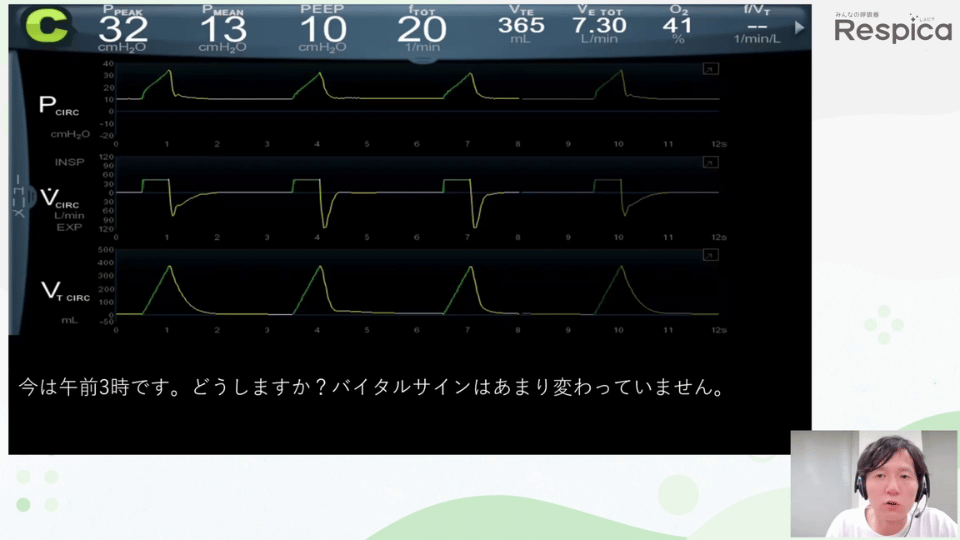Select the O2 41 % value
The height and width of the screenshot is (540, 960).
point(678,24)
